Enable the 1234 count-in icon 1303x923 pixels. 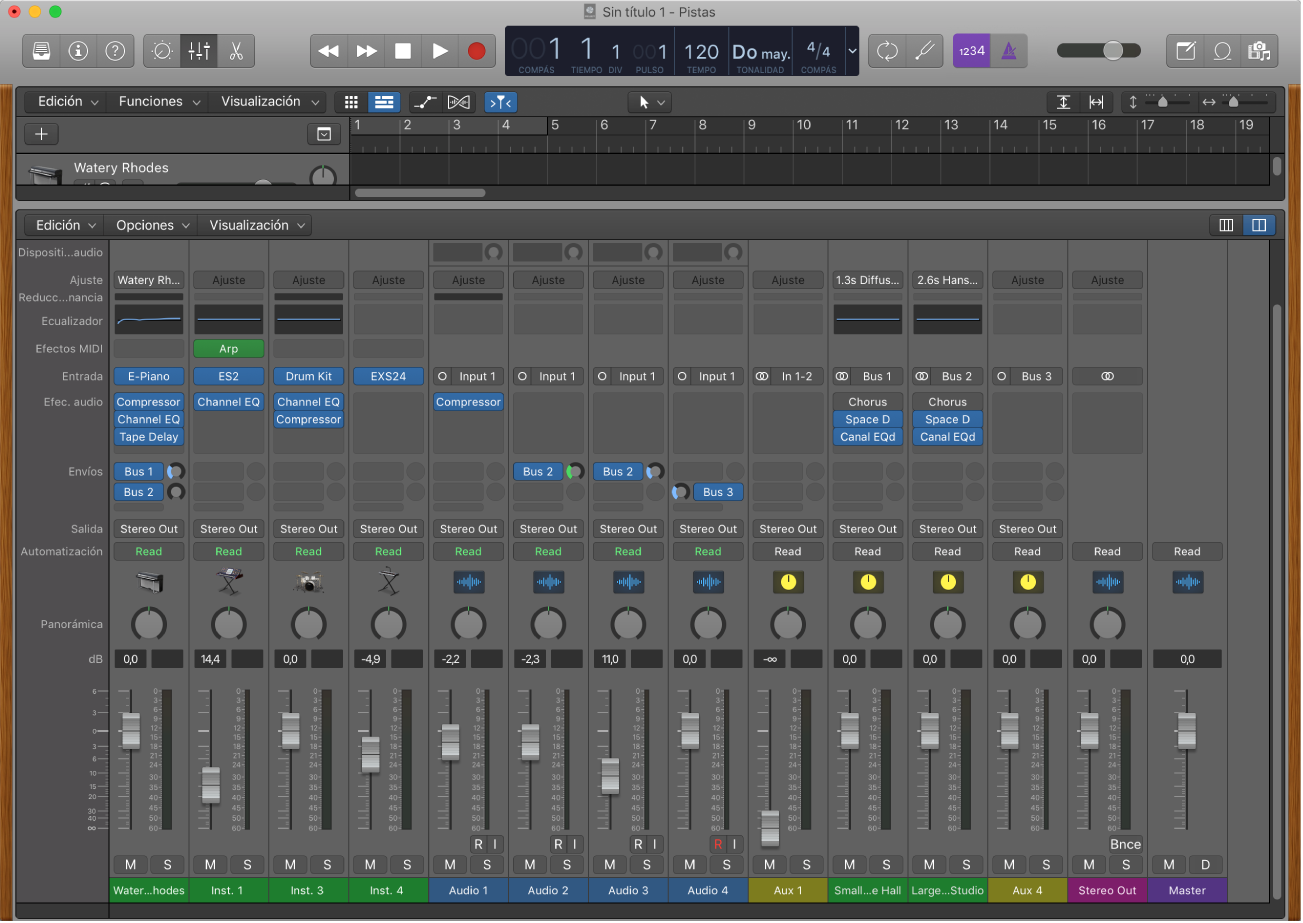click(x=970, y=50)
